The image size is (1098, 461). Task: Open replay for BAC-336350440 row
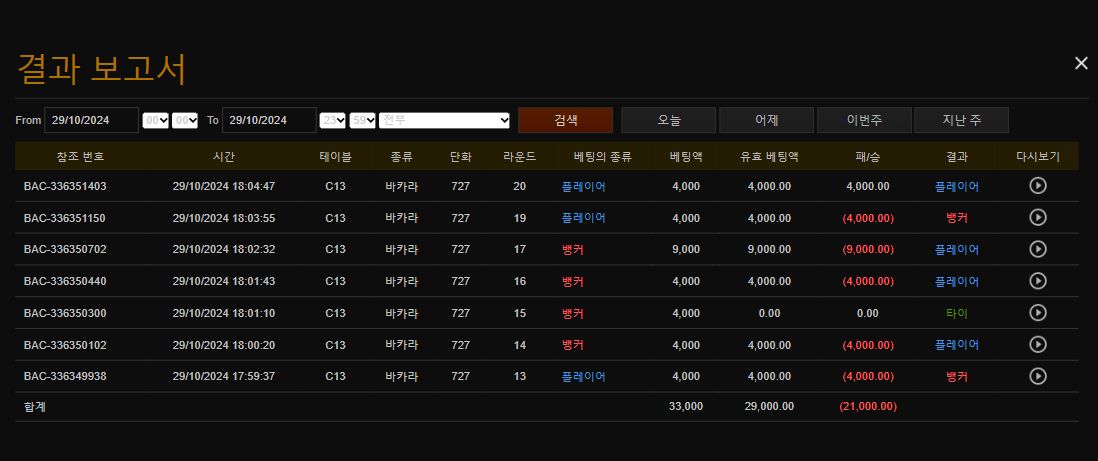pos(1038,281)
